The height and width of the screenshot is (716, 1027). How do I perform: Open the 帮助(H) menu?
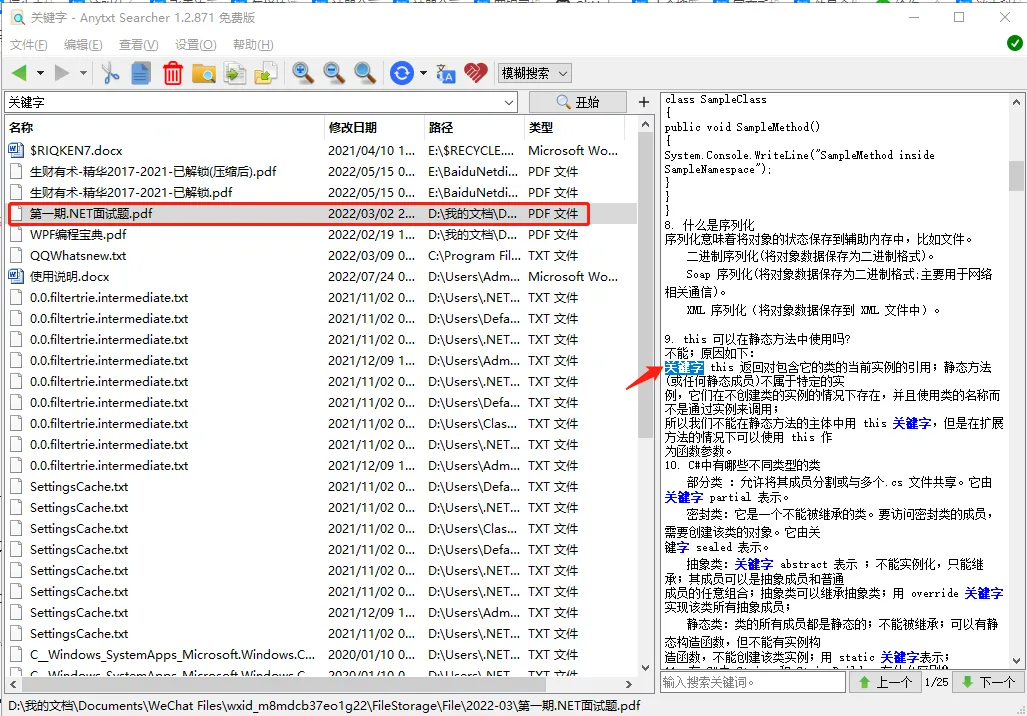tap(253, 45)
